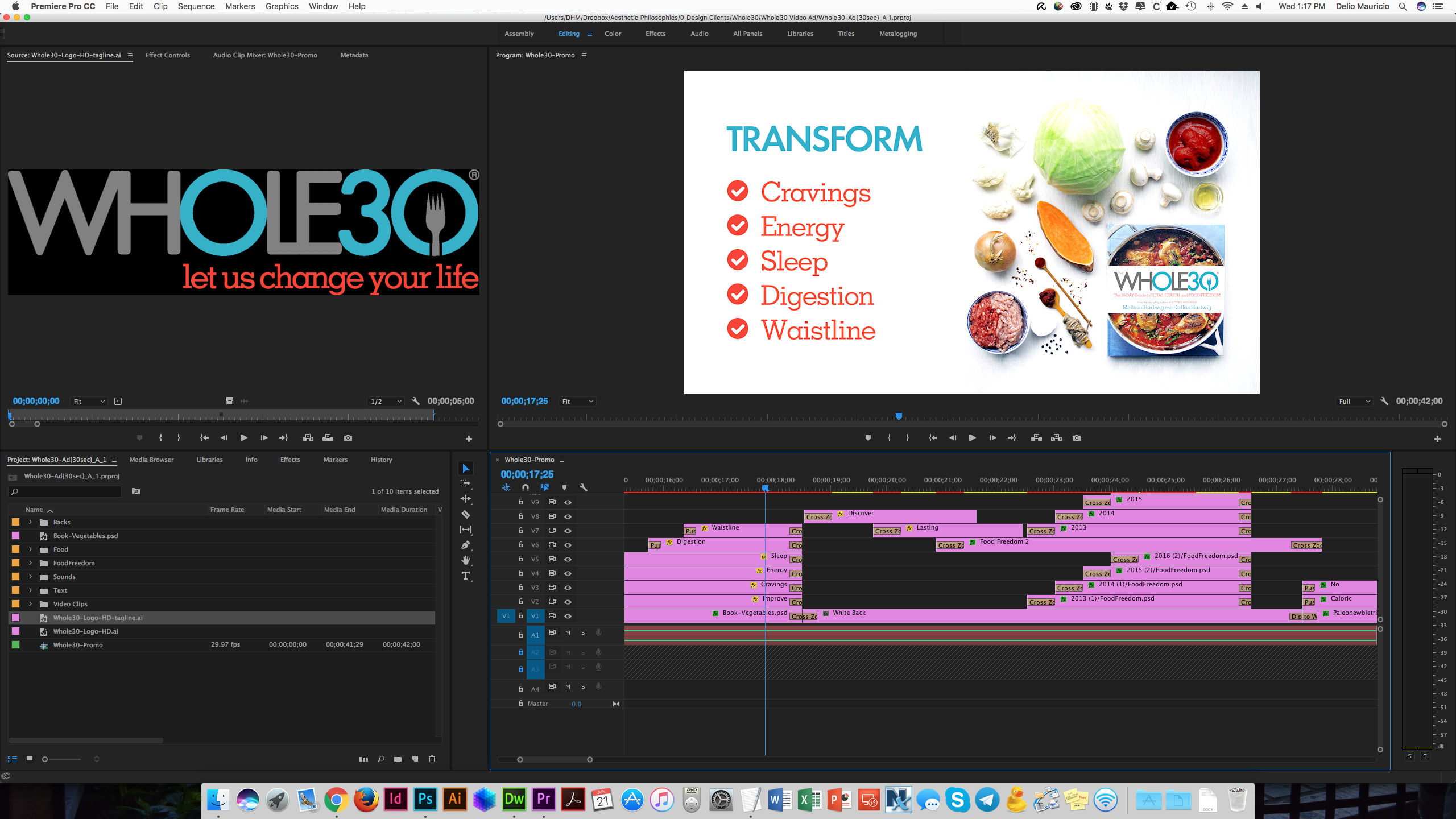Switch to Effect Controls tab

pos(168,55)
